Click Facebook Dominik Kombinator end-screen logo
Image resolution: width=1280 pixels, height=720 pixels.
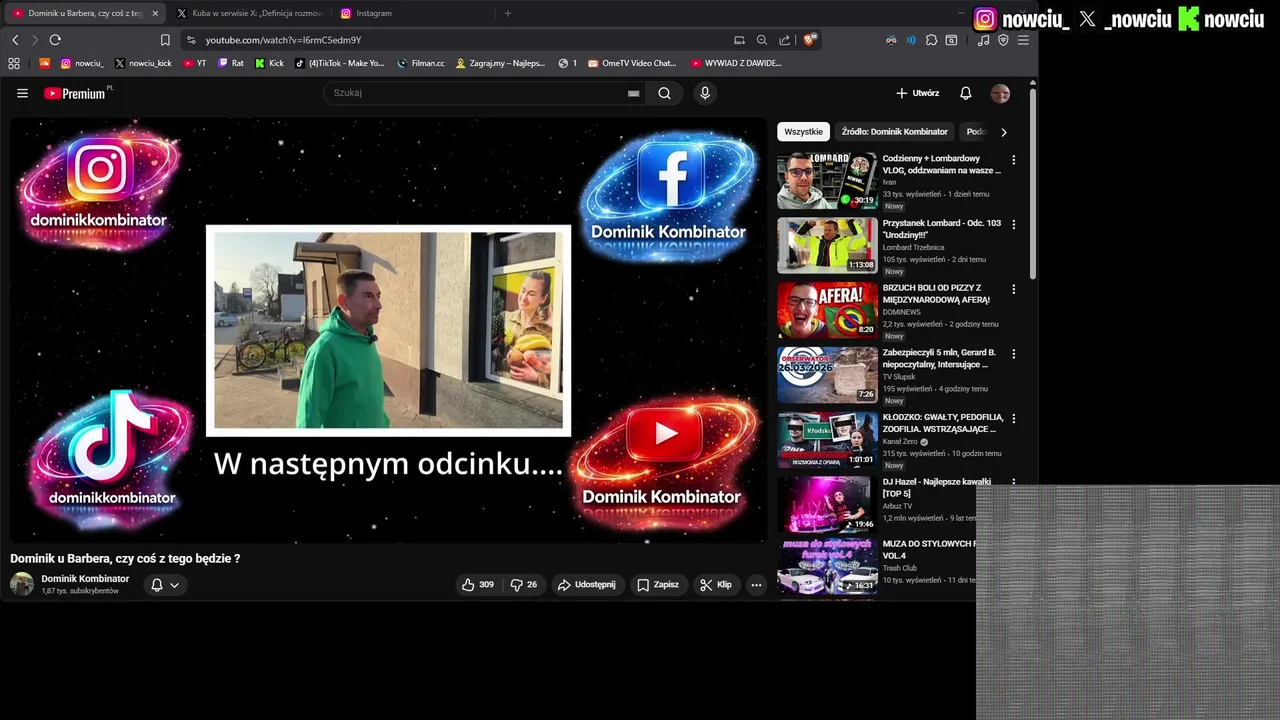click(669, 196)
